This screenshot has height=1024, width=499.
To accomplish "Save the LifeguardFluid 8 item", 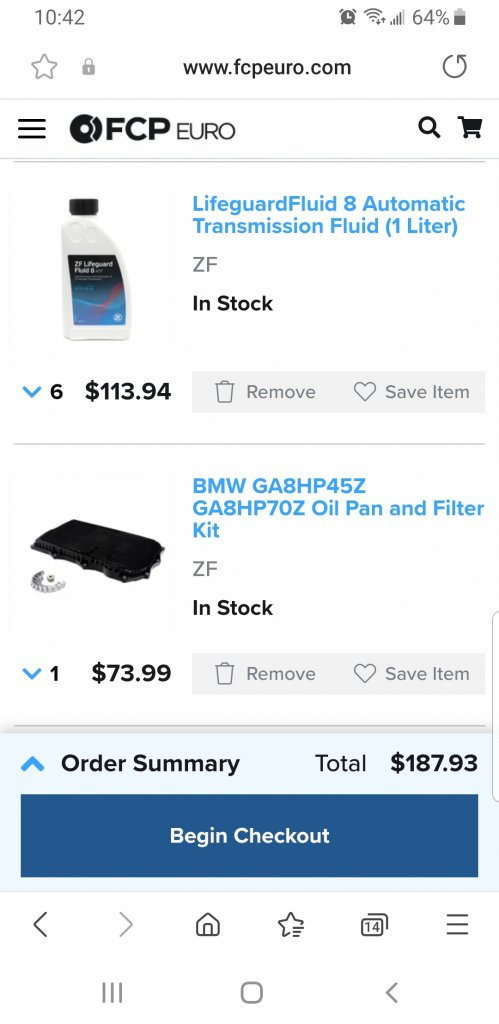I will click(411, 392).
